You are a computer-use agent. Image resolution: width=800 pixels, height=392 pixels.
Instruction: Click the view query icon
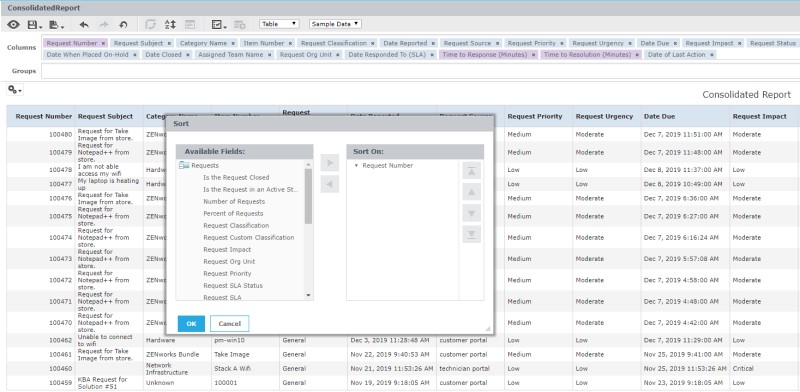point(240,24)
